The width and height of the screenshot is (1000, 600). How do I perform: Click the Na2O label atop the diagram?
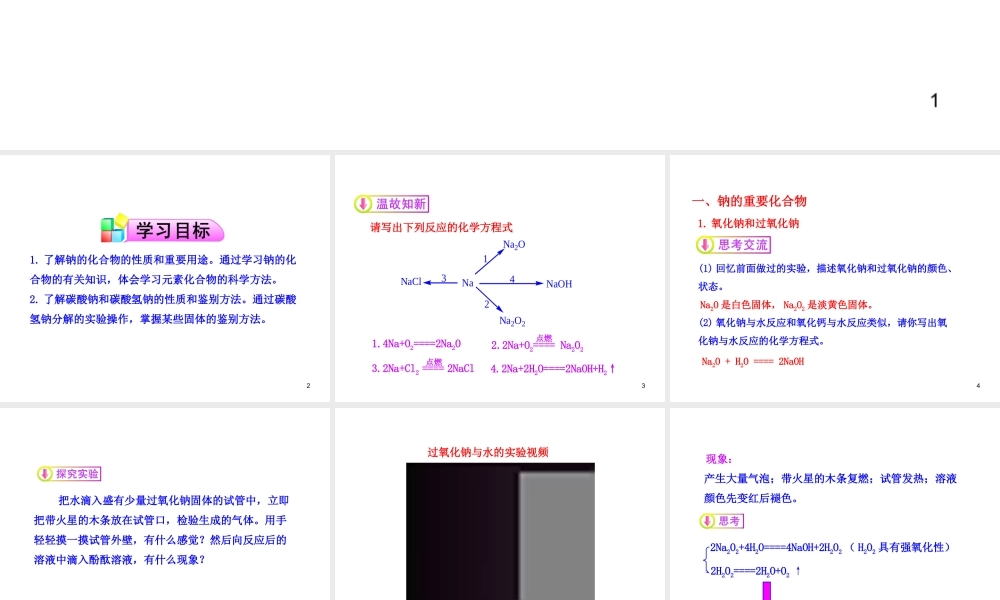click(x=514, y=245)
